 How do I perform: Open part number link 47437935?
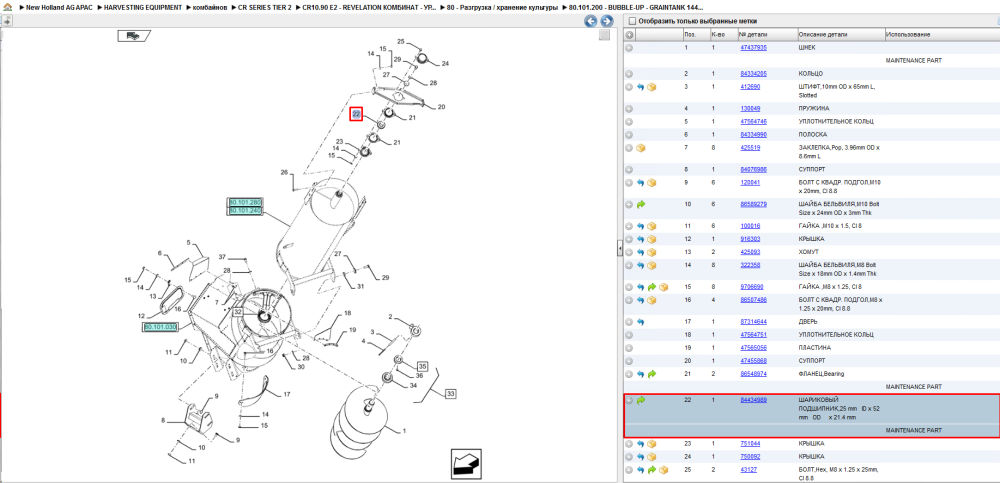[753, 48]
